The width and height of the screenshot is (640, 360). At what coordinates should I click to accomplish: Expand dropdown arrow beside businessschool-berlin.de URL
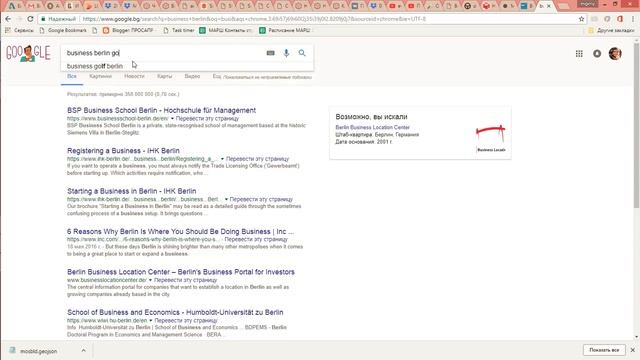[x=172, y=118]
